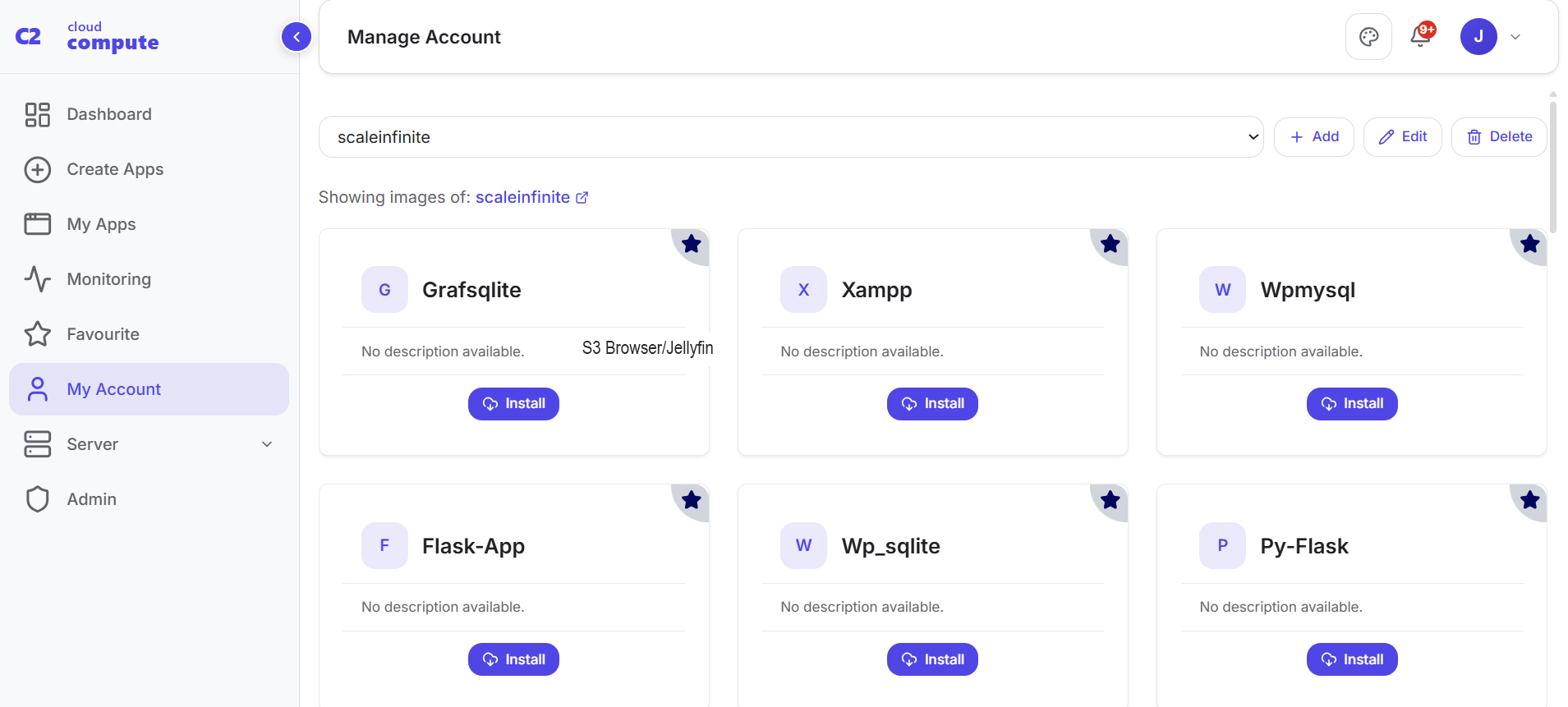The height and width of the screenshot is (707, 1568).
Task: Expand the Server submenu
Action: click(149, 444)
